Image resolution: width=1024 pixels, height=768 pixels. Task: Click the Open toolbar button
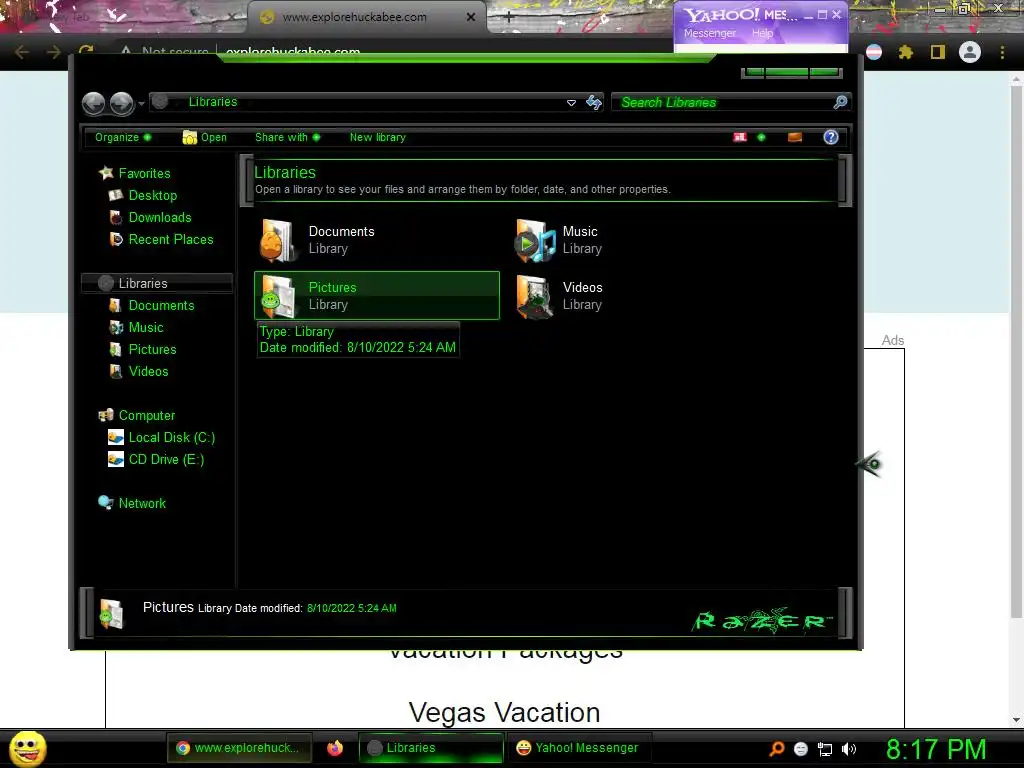pos(204,137)
